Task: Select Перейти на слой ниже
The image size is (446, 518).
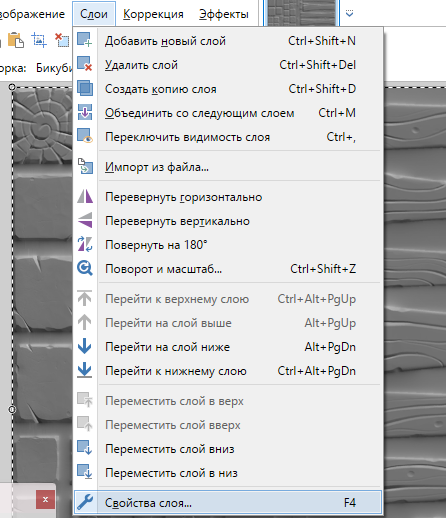Action: point(228,347)
